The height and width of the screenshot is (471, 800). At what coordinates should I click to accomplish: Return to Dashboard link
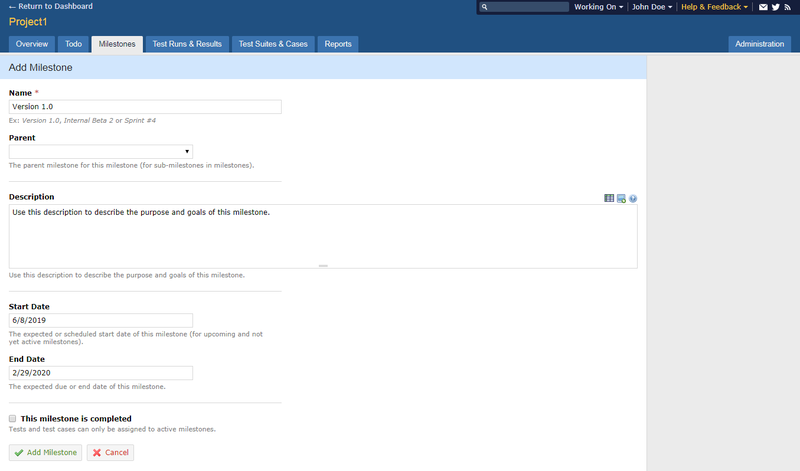pos(51,7)
